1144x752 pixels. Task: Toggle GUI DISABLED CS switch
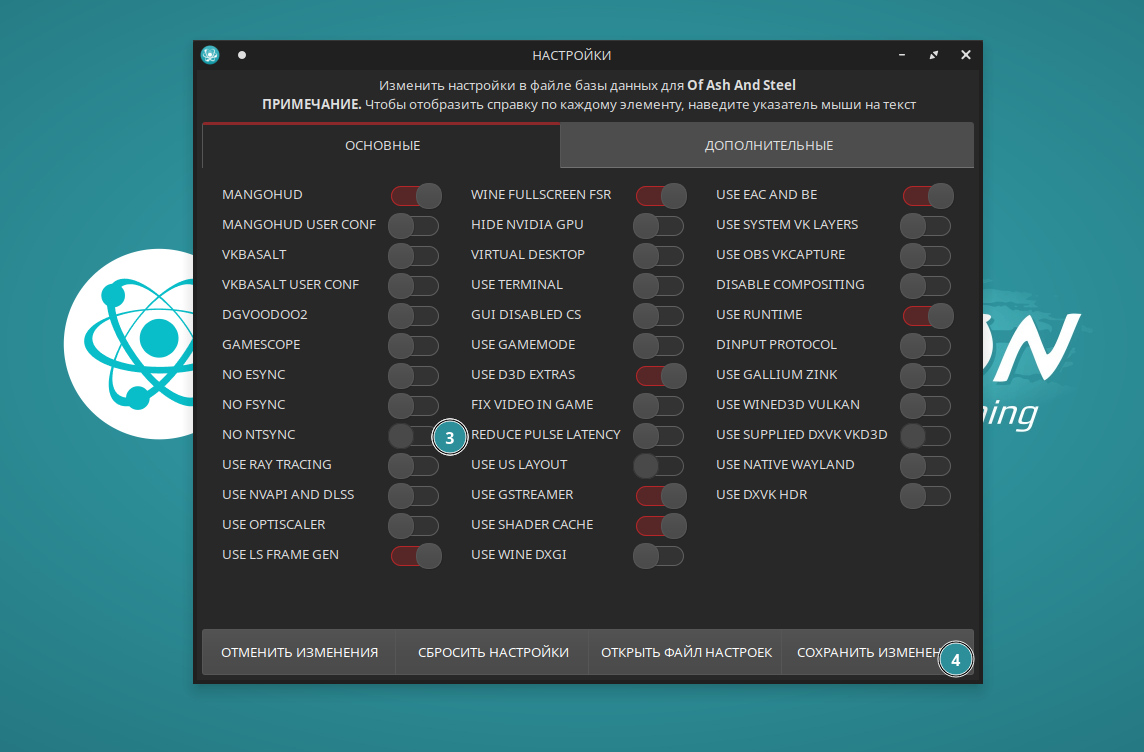[x=659, y=315]
